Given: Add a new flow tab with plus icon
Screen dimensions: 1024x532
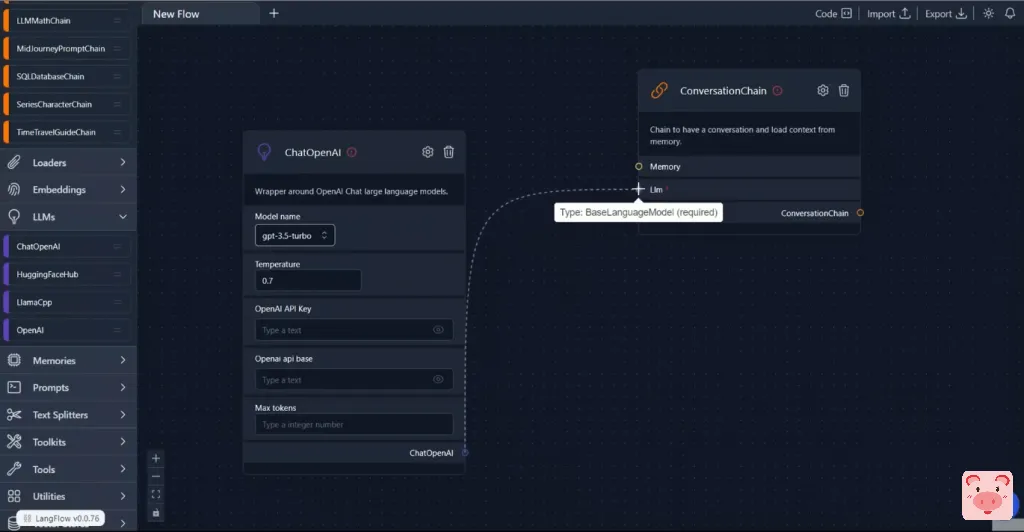Looking at the screenshot, I should pos(274,13).
